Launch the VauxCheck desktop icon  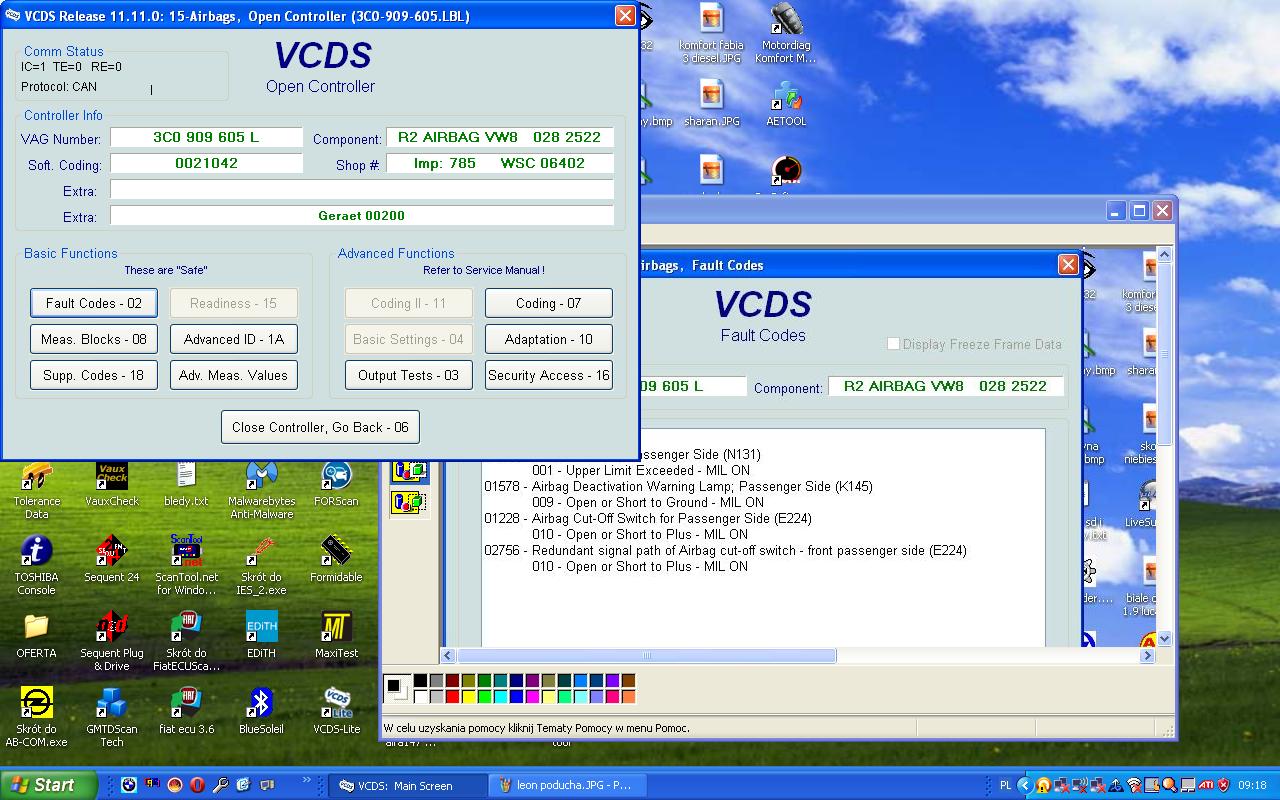(112, 485)
